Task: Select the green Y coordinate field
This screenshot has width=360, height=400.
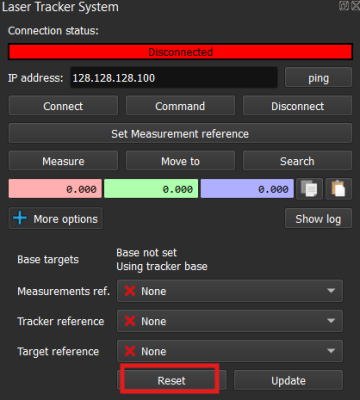Action: coord(151,189)
